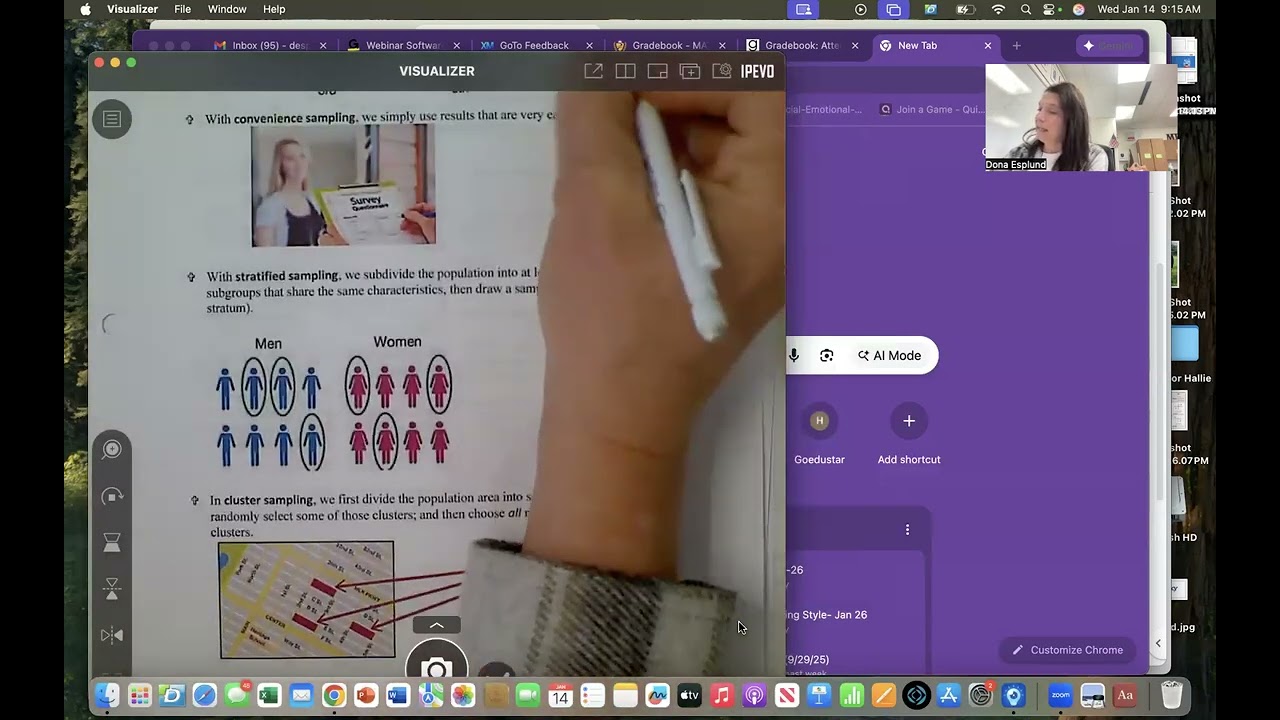This screenshot has width=1280, height=720.
Task: Close the GoTo Feedback tab
Action: [x=589, y=45]
